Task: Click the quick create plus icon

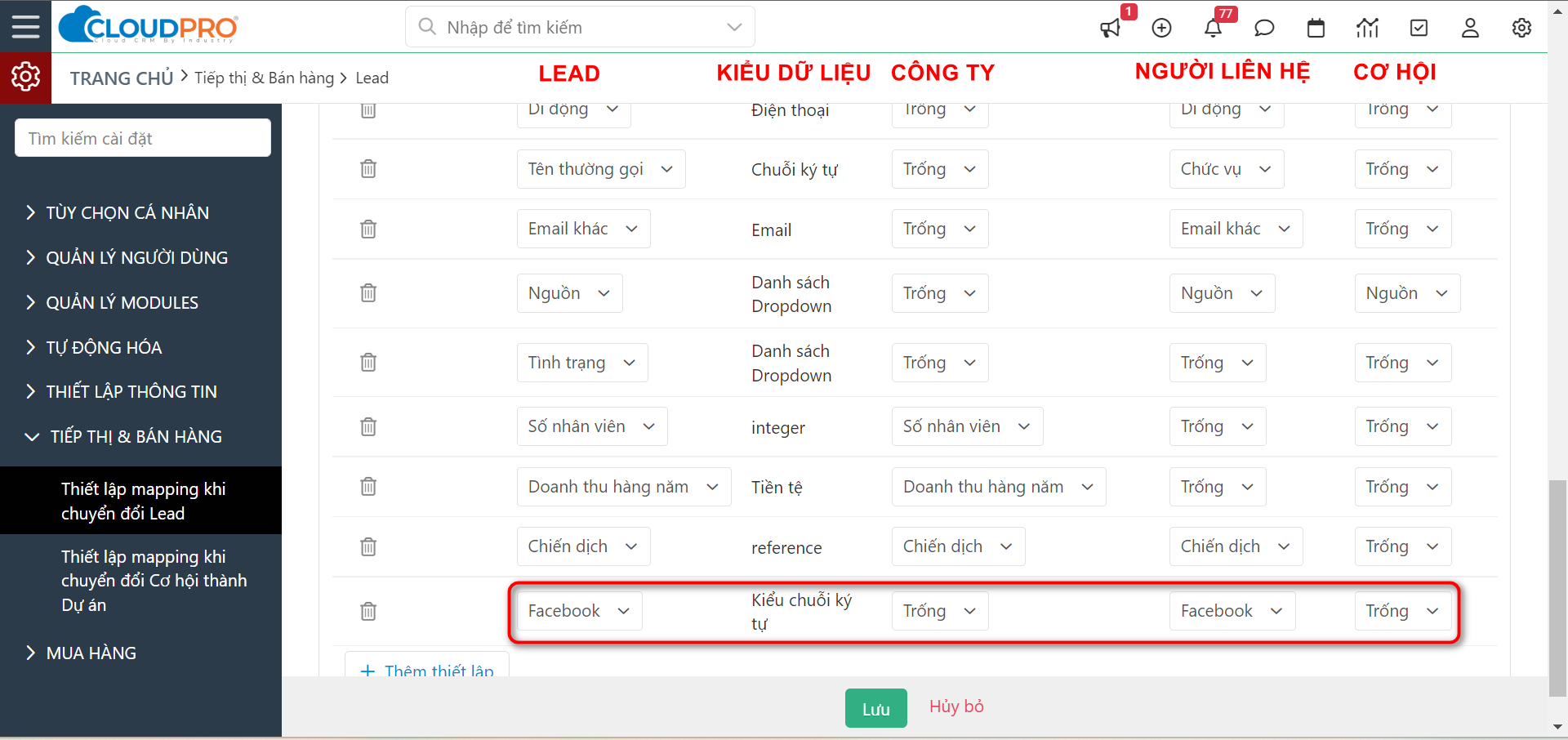Action: pos(1161,28)
